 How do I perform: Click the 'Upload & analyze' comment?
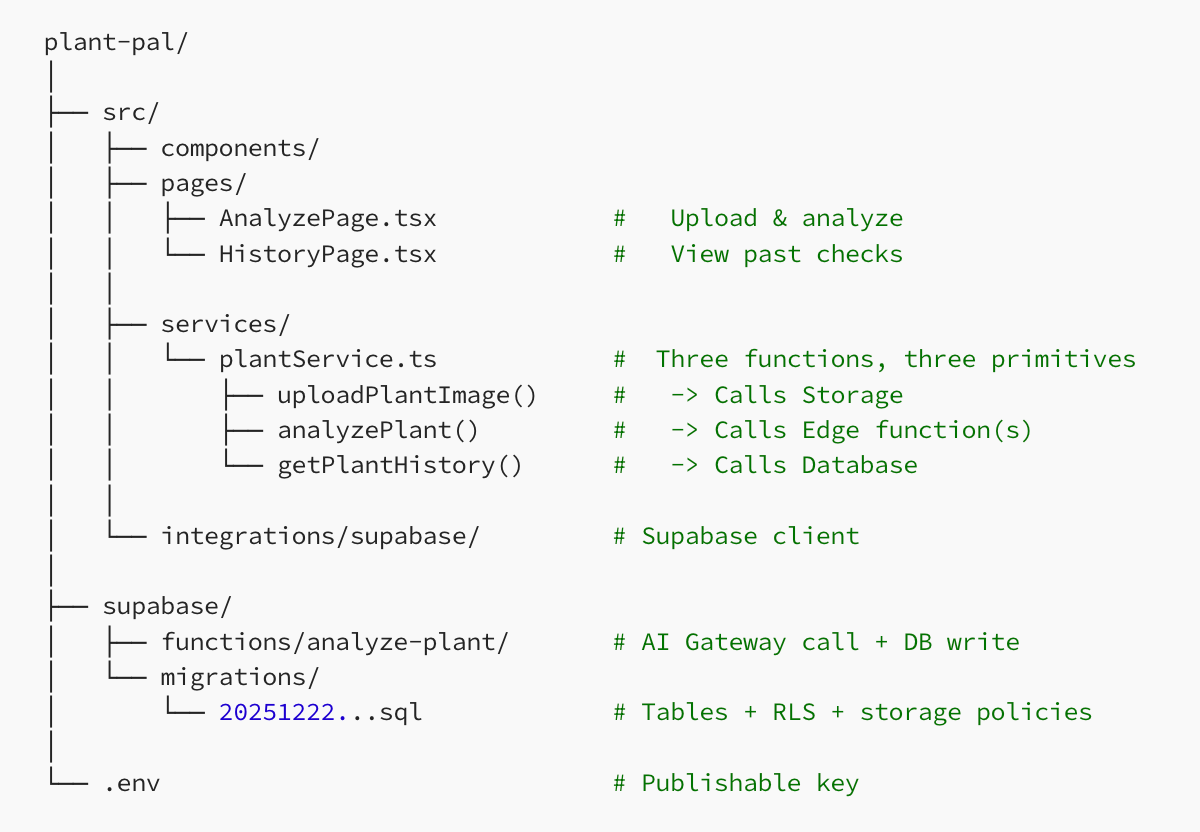coord(786,219)
